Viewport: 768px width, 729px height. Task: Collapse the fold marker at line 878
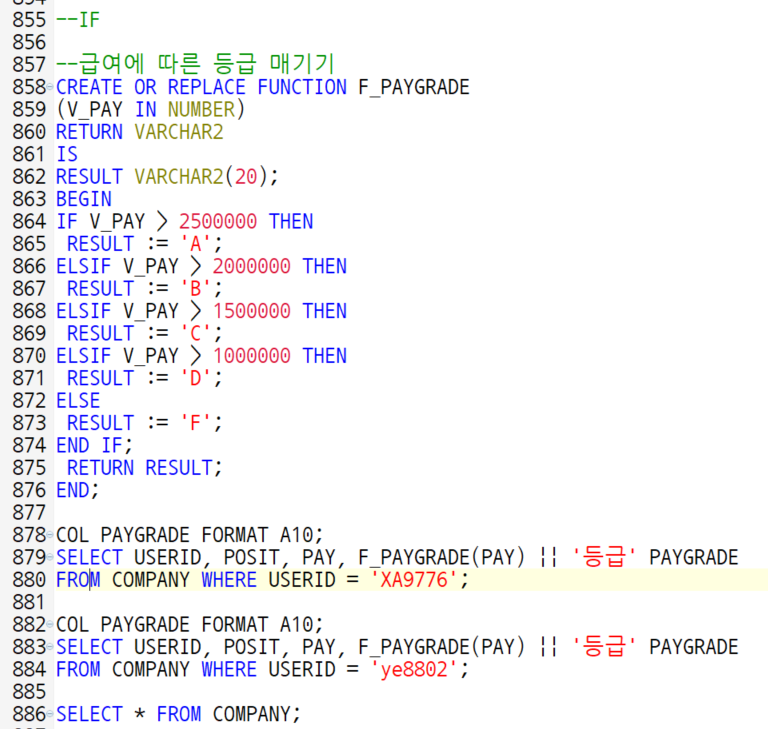pyautogui.click(x=50, y=535)
